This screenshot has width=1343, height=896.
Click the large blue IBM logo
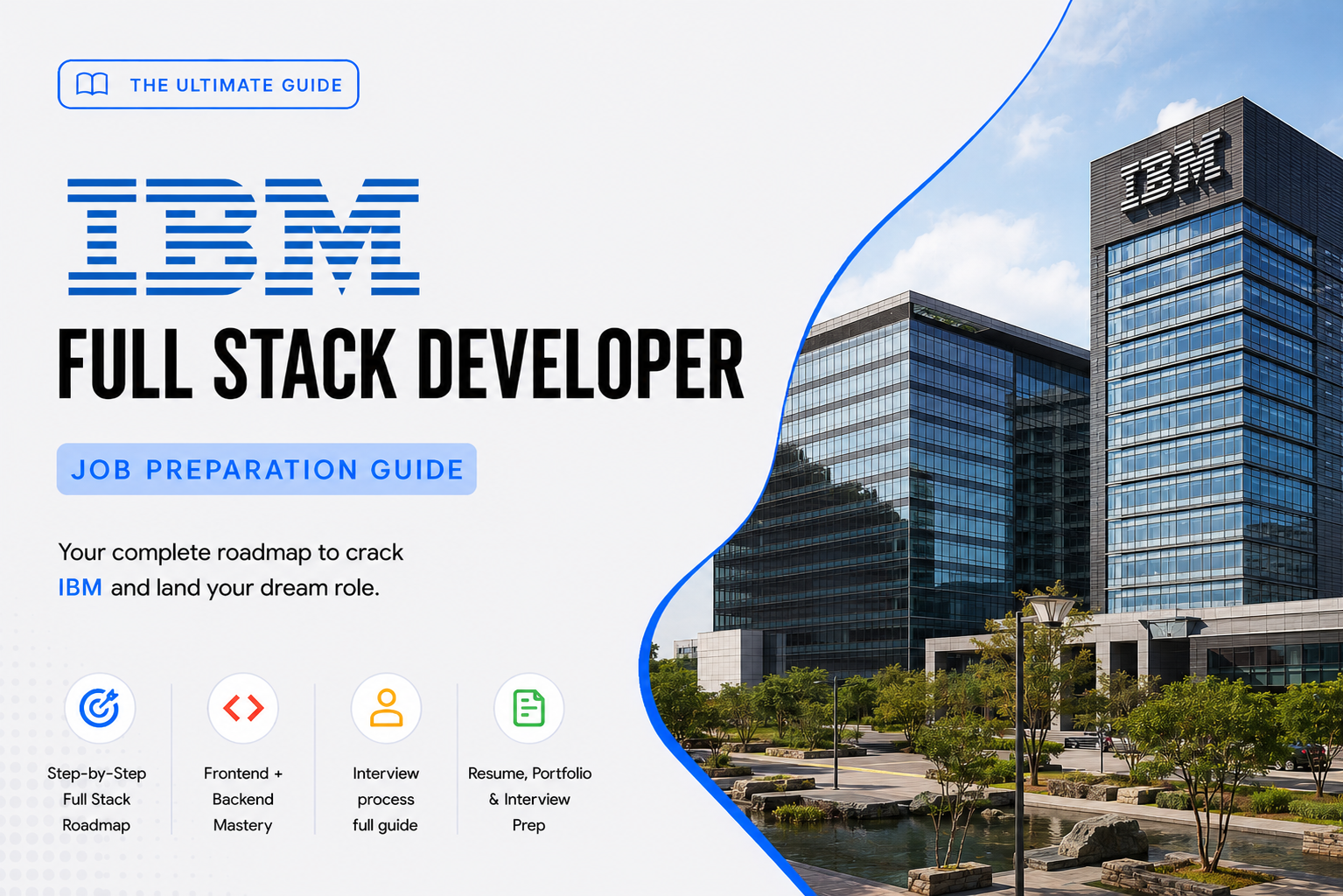(x=243, y=236)
